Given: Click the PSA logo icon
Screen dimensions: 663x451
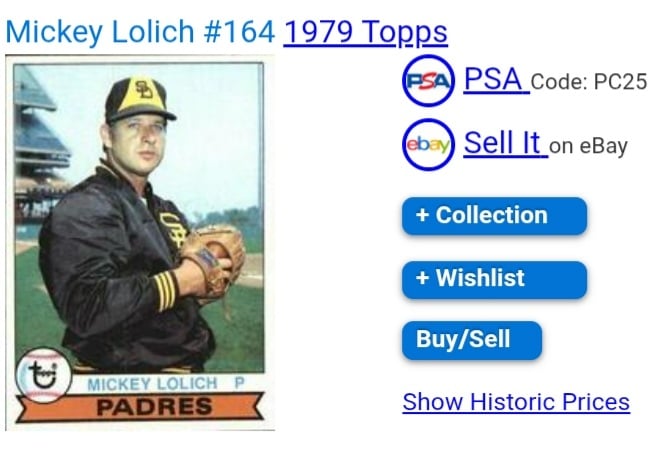Looking at the screenshot, I should click(428, 81).
